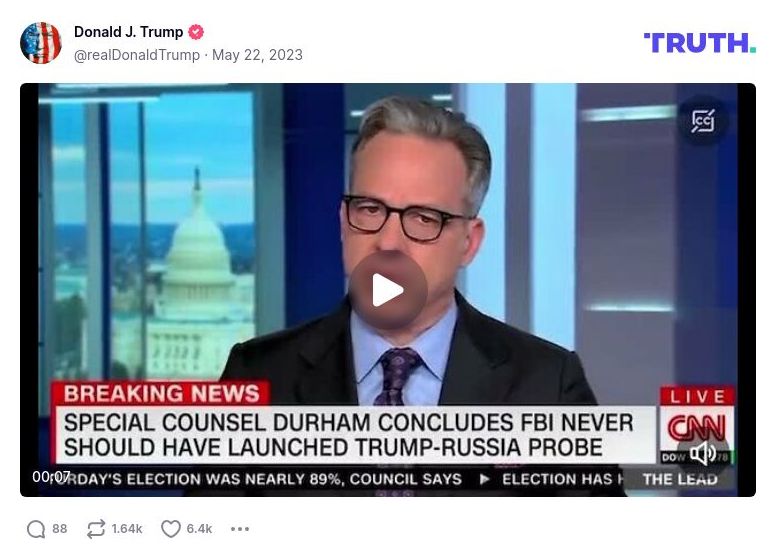Click the verified badge next to the name
Screen dimensions: 777x559
(x=196, y=32)
